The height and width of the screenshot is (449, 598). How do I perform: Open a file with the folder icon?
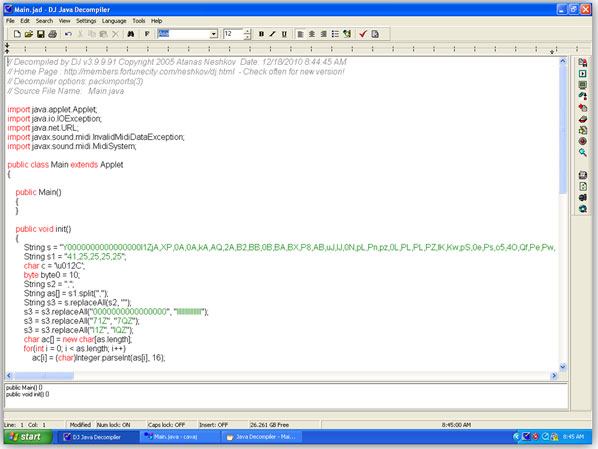tap(29, 34)
